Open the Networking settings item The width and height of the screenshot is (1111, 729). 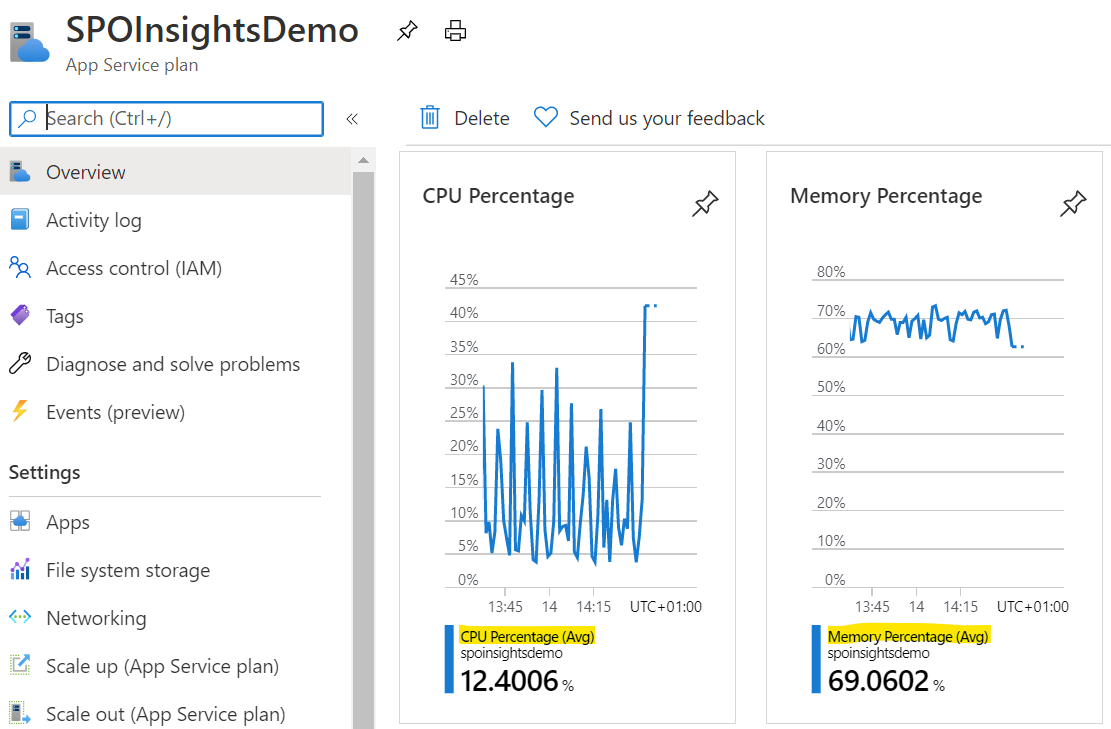[176, 618]
